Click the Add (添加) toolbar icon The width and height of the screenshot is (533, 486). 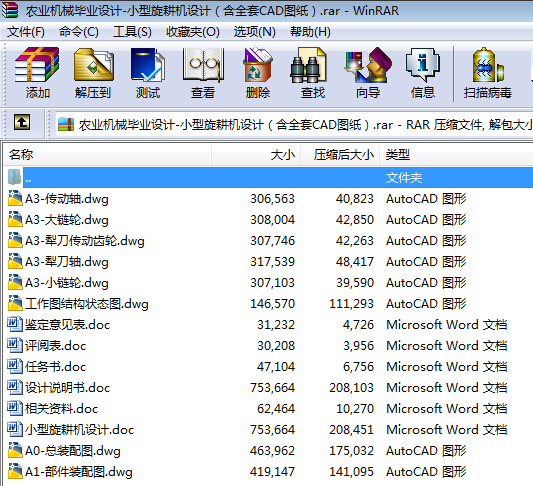tap(37, 65)
